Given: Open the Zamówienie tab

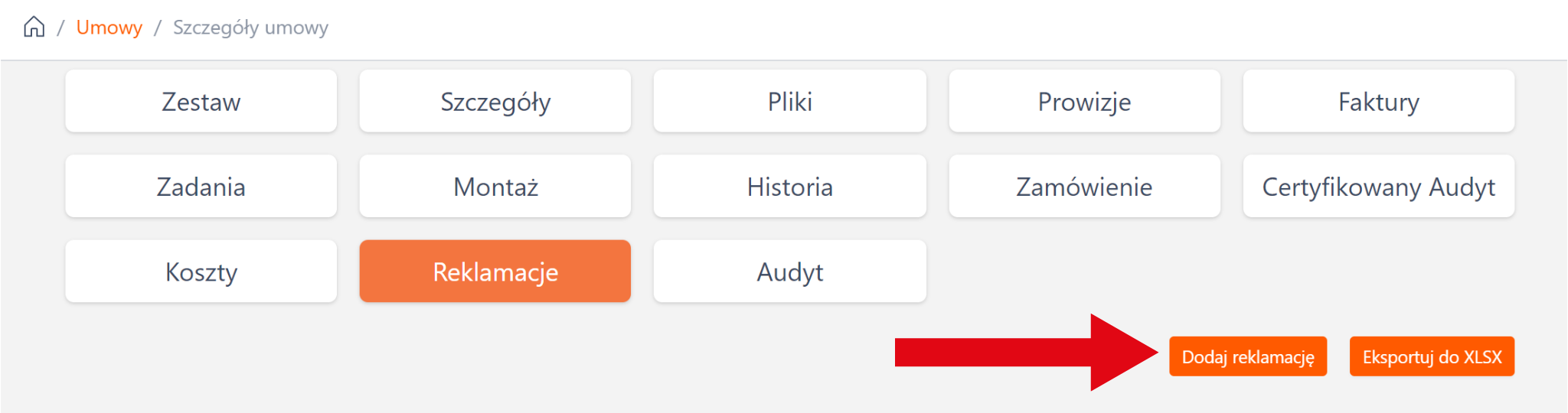Looking at the screenshot, I should click(1084, 187).
